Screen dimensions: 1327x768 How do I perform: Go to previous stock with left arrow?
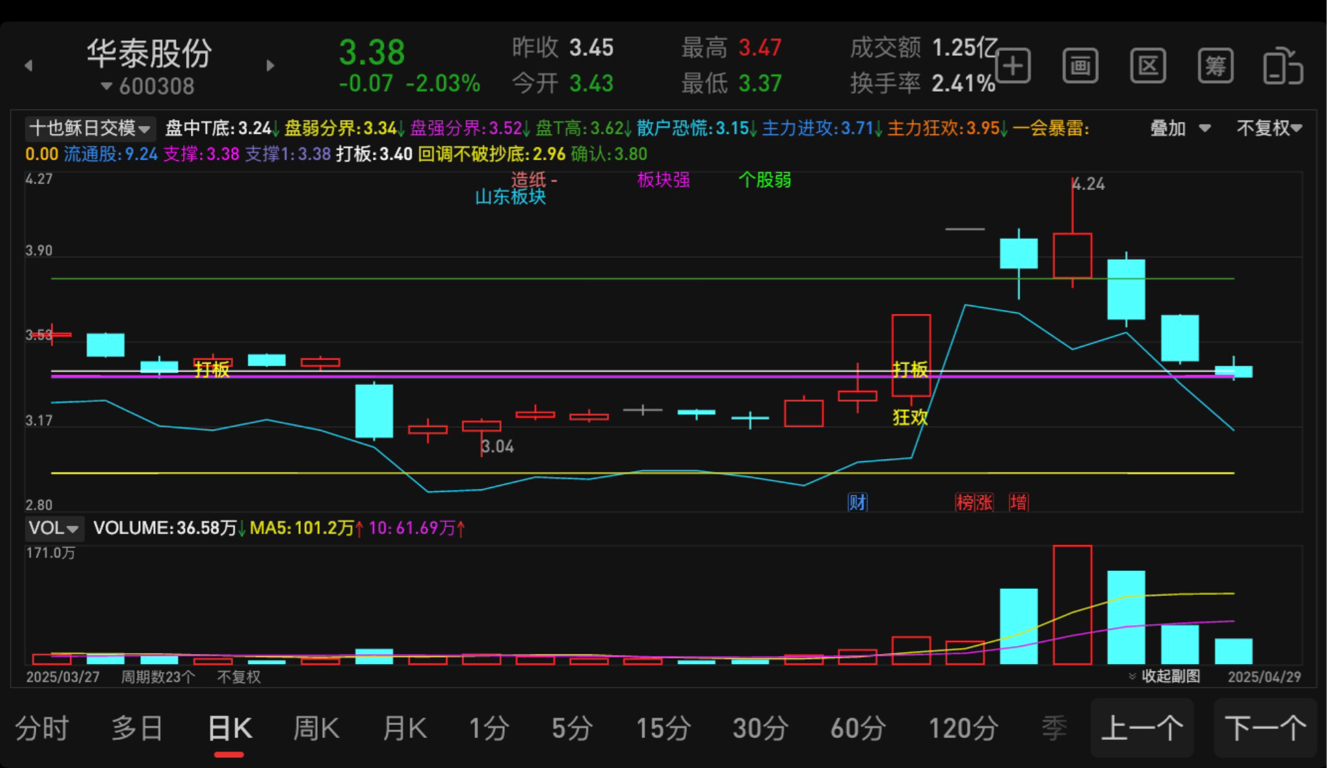click(28, 66)
